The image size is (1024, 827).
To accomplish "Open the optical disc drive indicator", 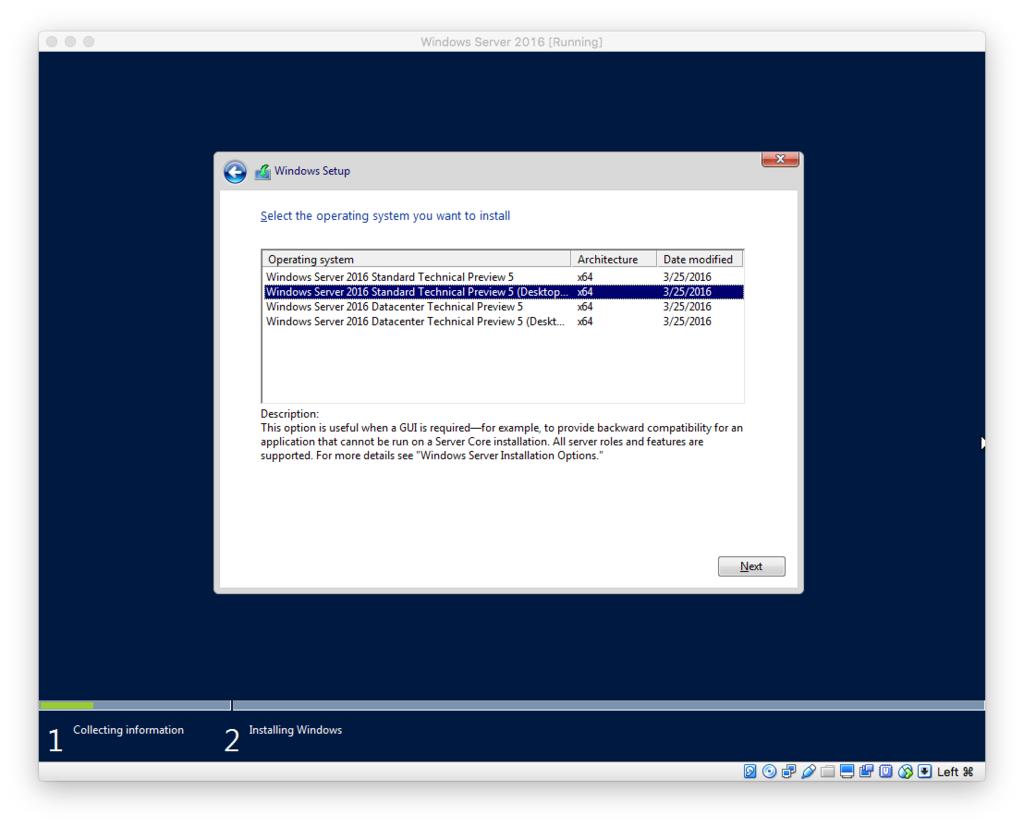I will pyautogui.click(x=769, y=771).
